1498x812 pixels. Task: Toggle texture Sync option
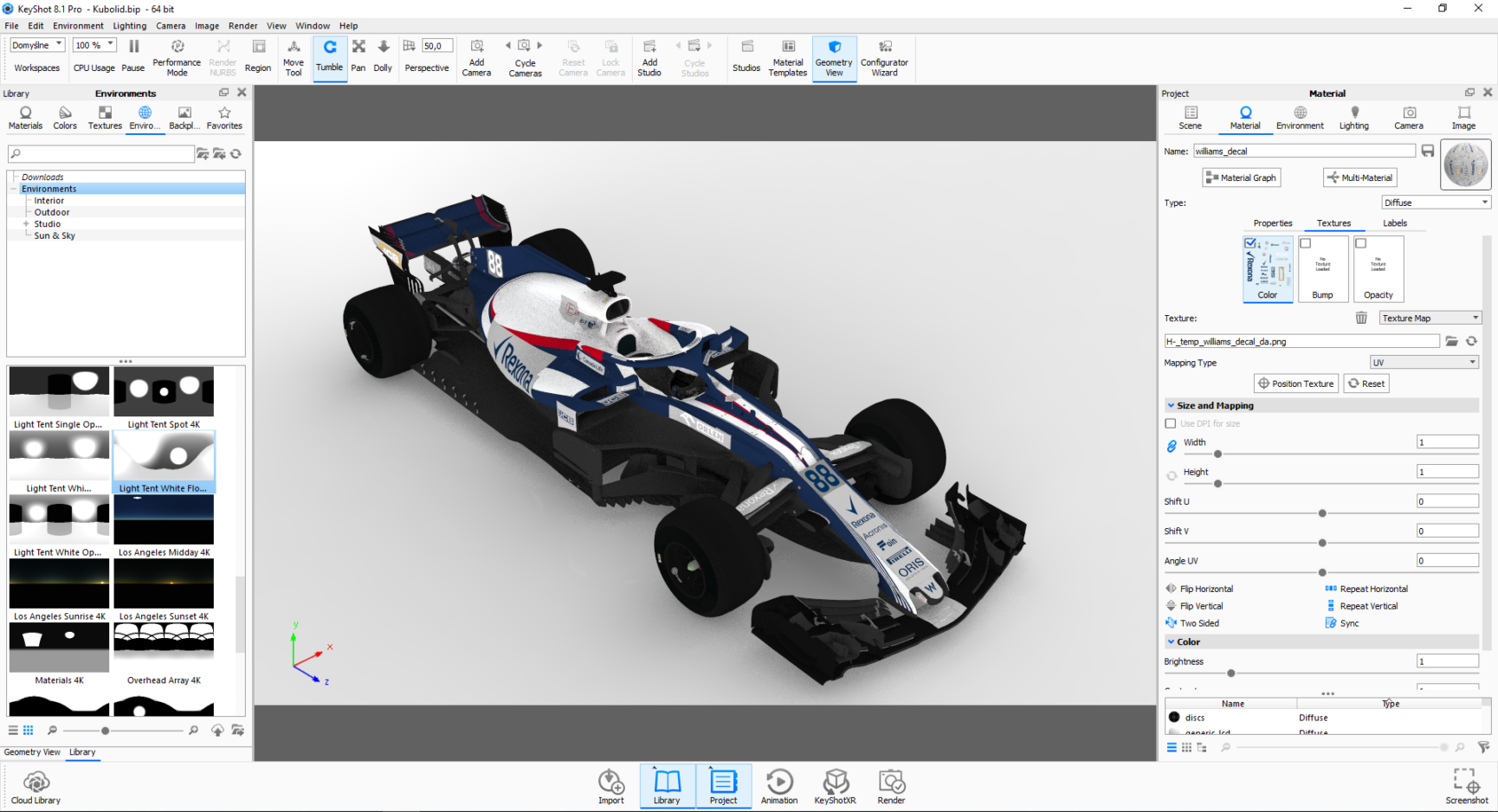1342,623
